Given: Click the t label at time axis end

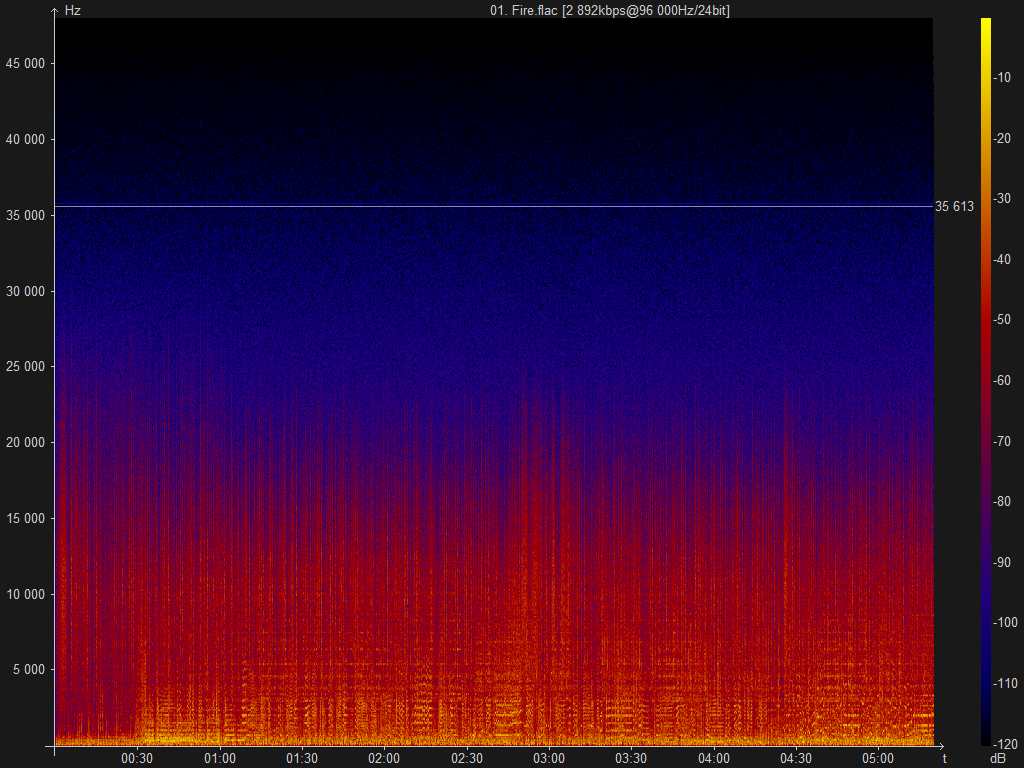Looking at the screenshot, I should point(944,758).
